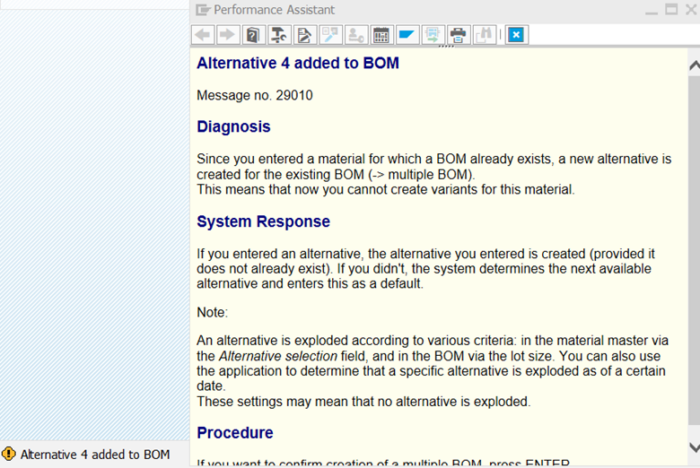
Task: Click the warning icon in the status bar
Action: (8, 454)
